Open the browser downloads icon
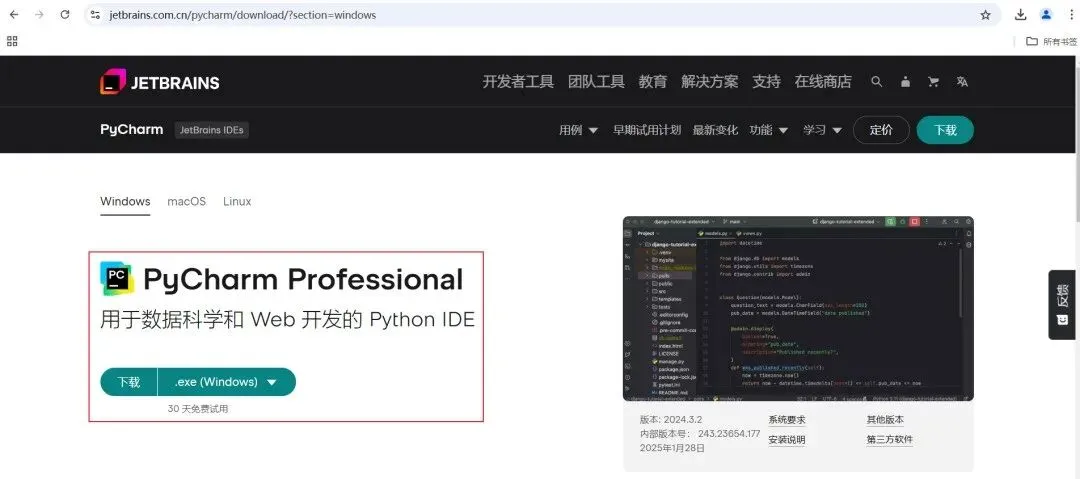 (x=1021, y=14)
